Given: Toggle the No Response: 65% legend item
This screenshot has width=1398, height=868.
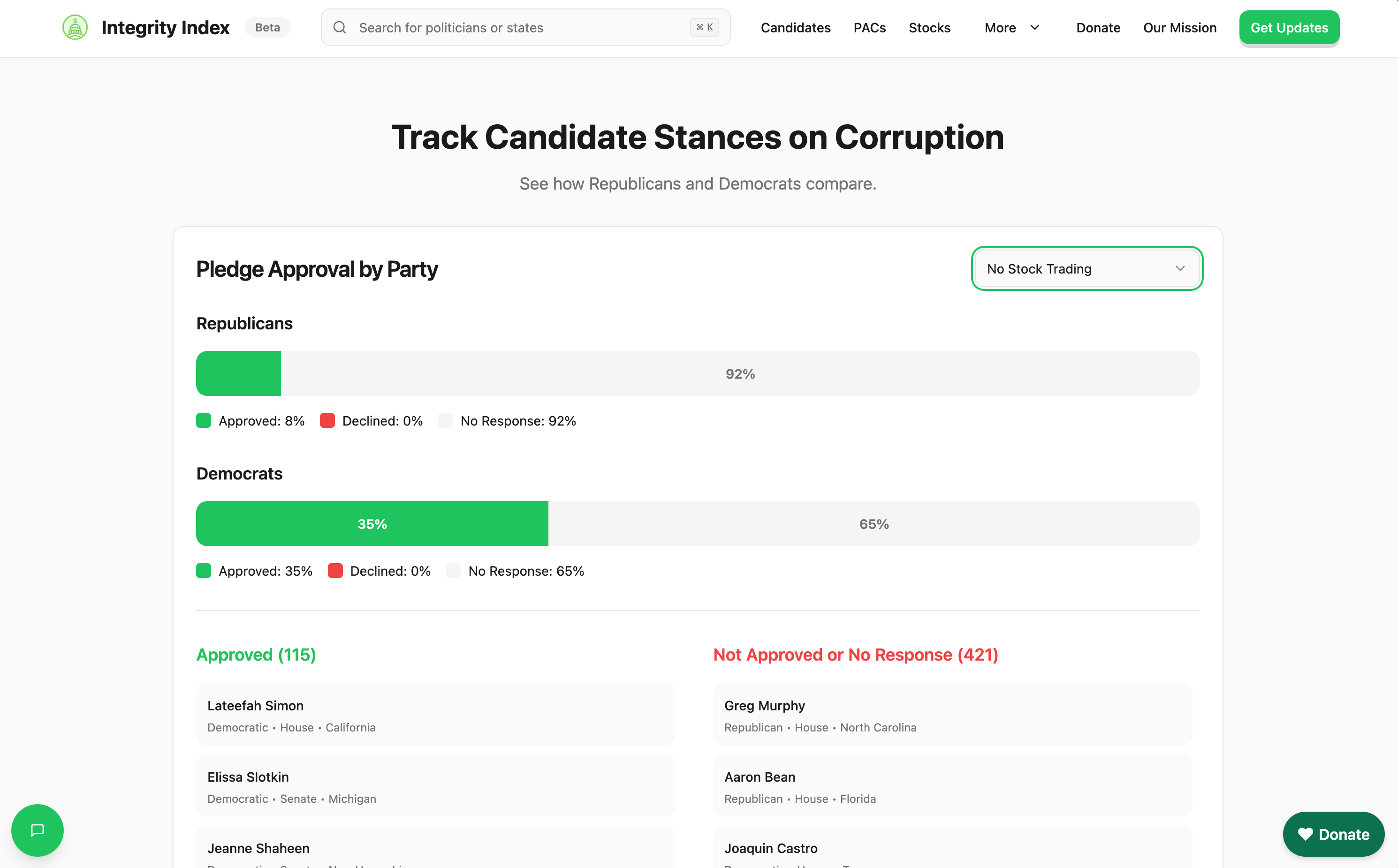Looking at the screenshot, I should pyautogui.click(x=516, y=570).
